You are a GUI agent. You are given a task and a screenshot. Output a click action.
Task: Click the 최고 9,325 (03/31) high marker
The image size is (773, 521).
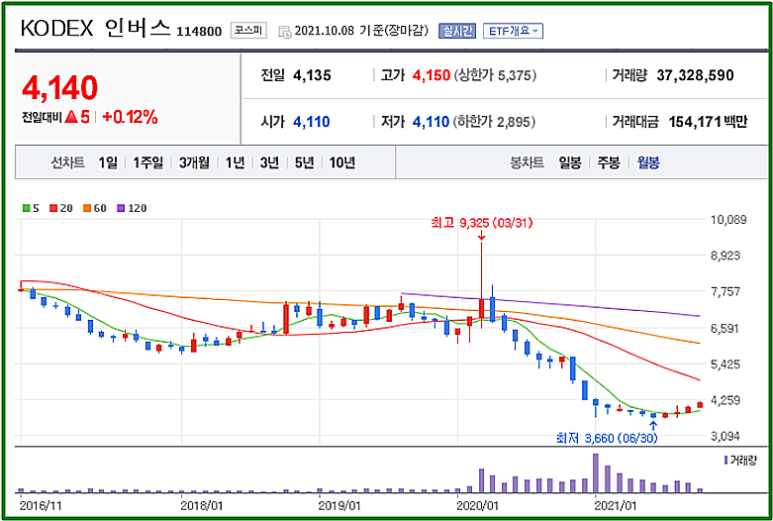pos(482,223)
